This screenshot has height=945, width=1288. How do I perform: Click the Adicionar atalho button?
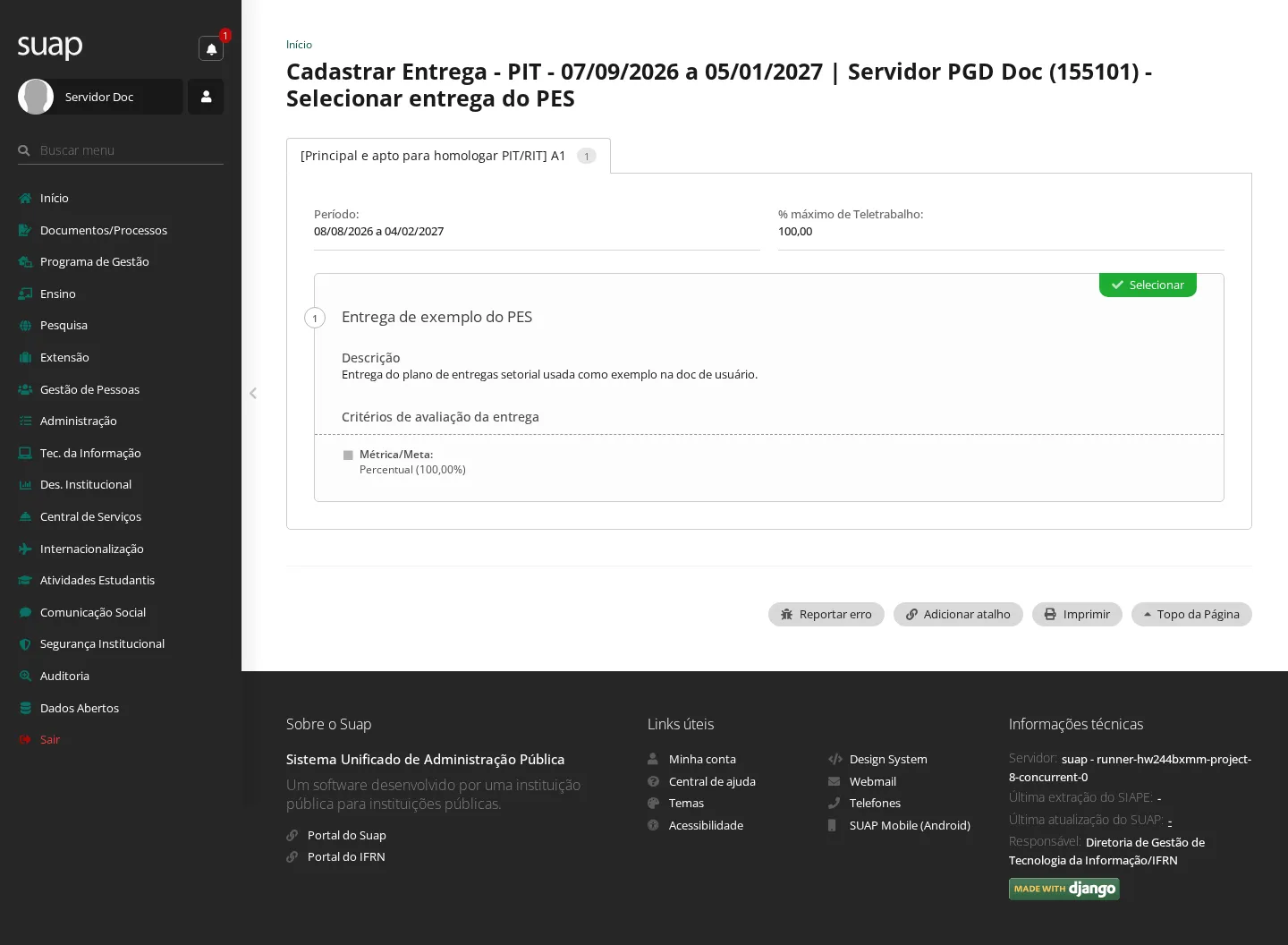[958, 614]
